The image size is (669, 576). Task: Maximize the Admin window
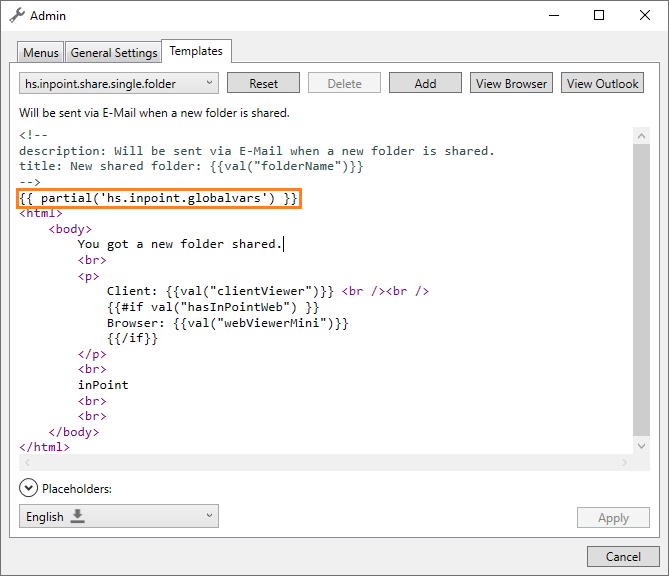coord(598,16)
